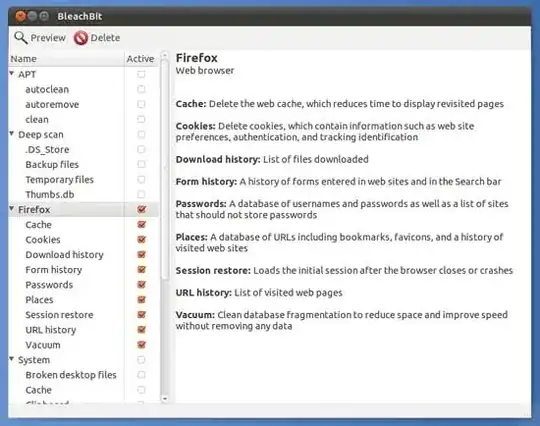Close the BleachBit window
The width and height of the screenshot is (540, 426).
[21, 16]
